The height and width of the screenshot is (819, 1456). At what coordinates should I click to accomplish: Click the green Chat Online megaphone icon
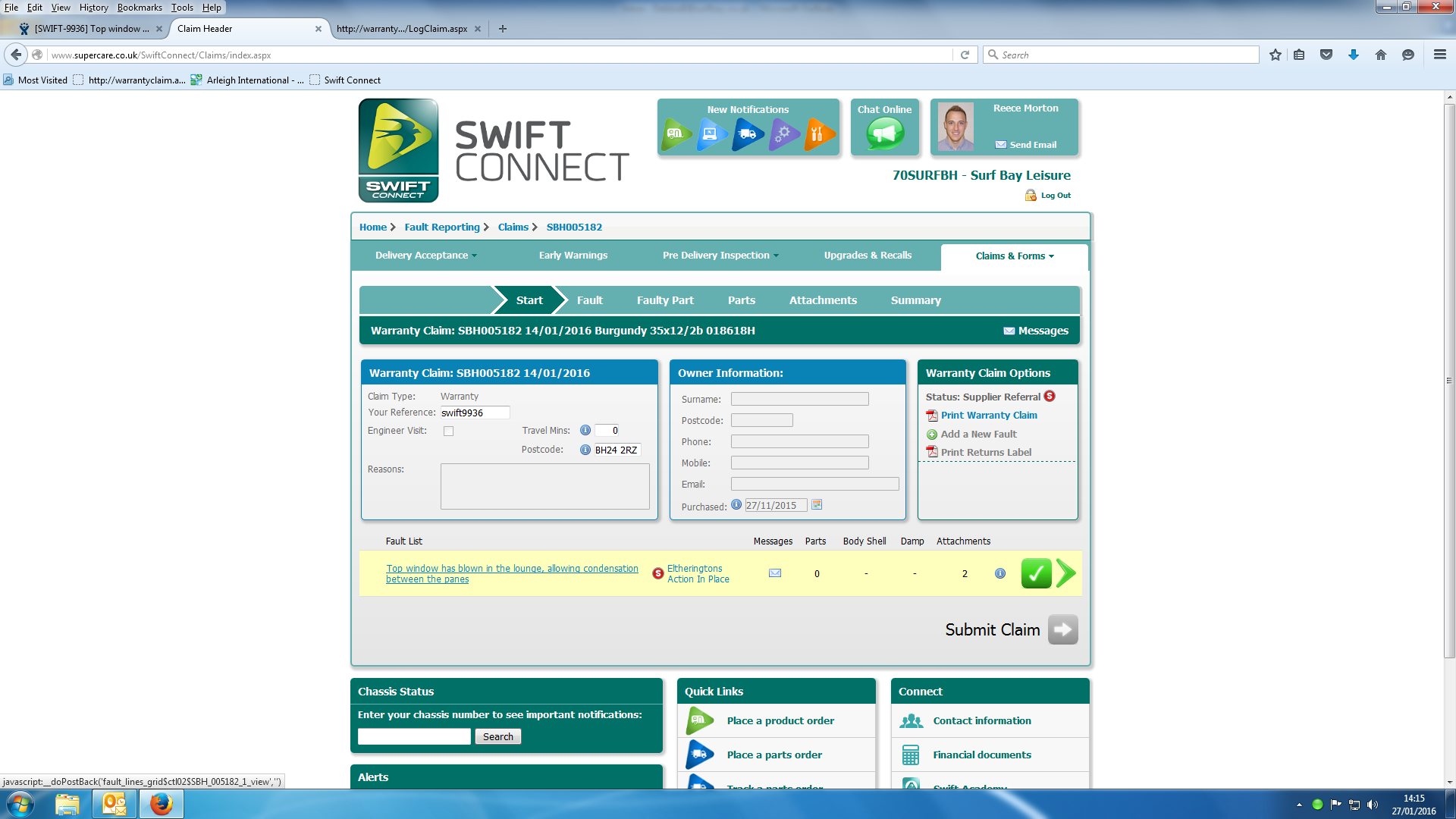click(x=884, y=135)
